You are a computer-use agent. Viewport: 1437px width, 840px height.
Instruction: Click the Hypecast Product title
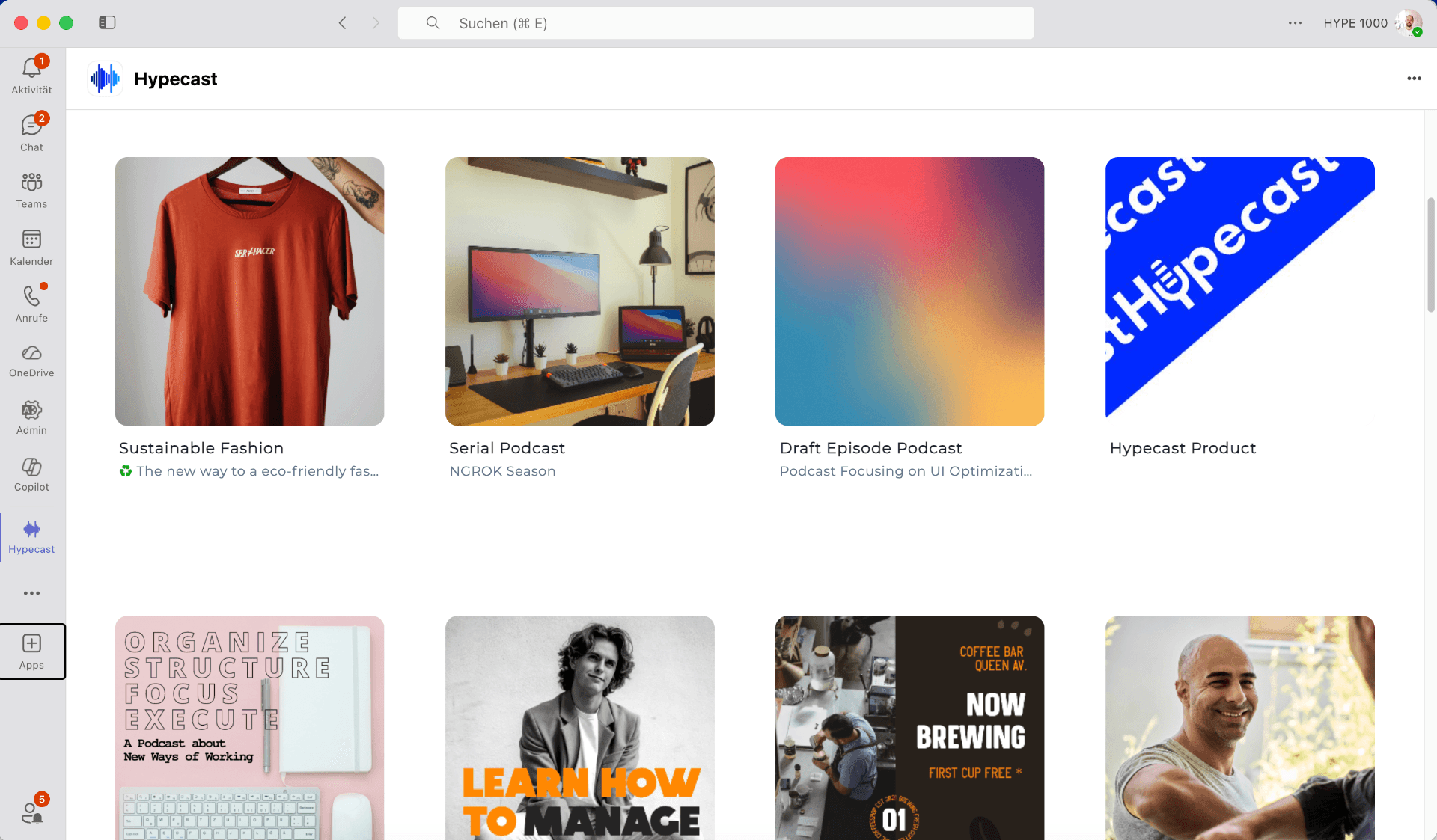(1183, 448)
